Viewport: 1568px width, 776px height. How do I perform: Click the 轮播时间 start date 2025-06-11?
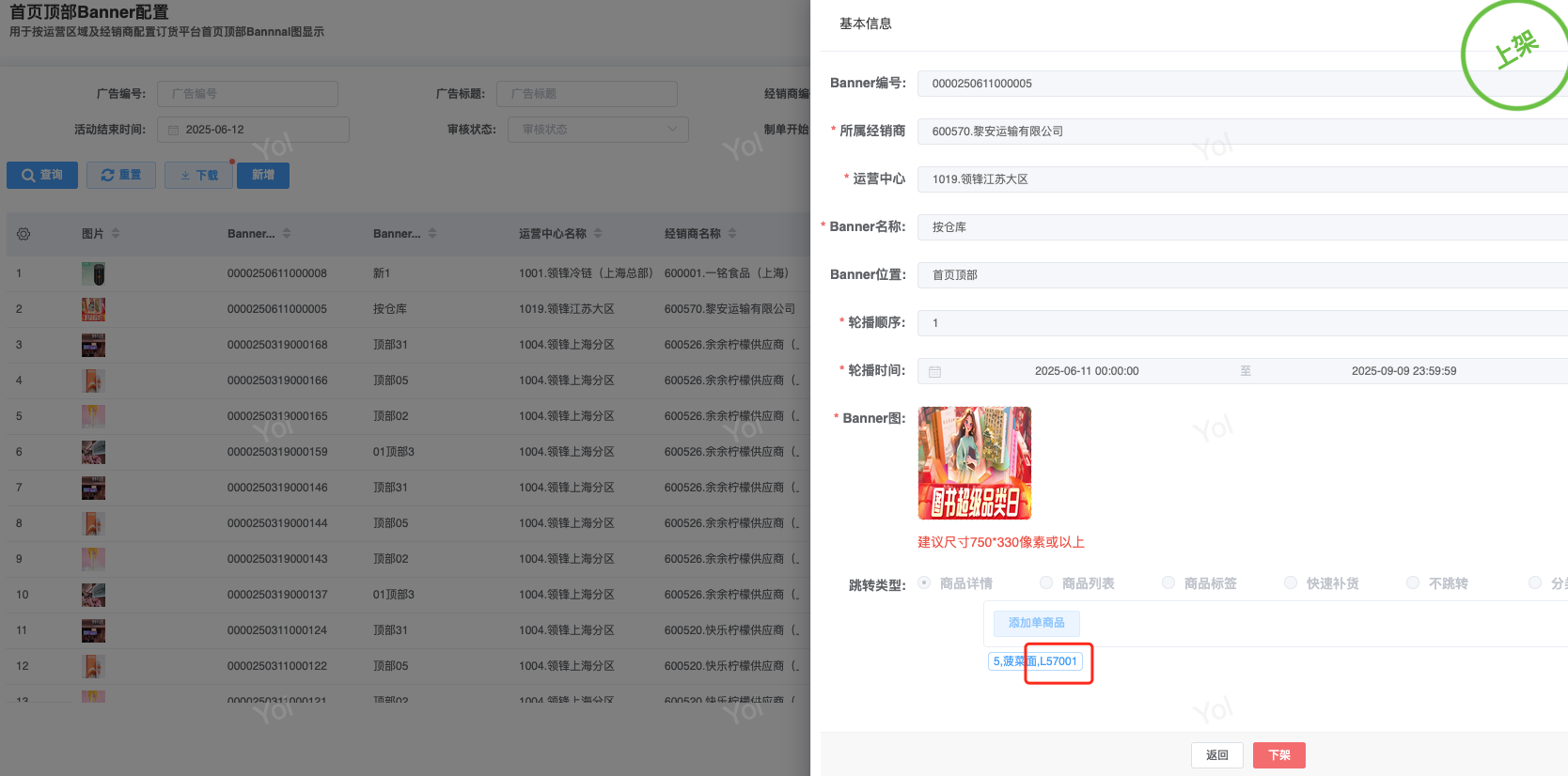point(1087,371)
